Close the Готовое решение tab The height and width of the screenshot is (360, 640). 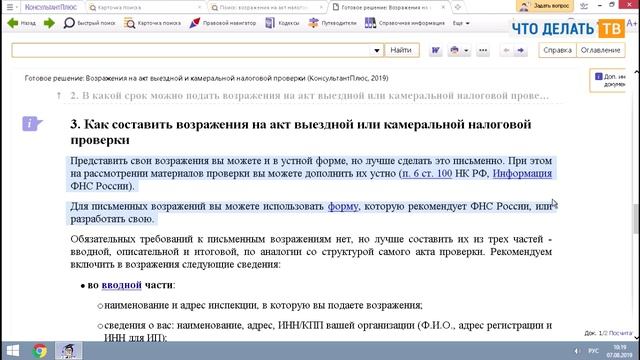[x=443, y=7]
